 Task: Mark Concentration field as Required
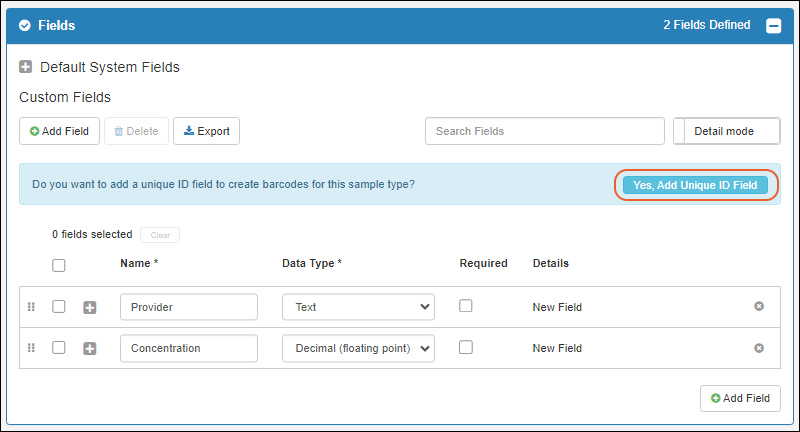(466, 347)
